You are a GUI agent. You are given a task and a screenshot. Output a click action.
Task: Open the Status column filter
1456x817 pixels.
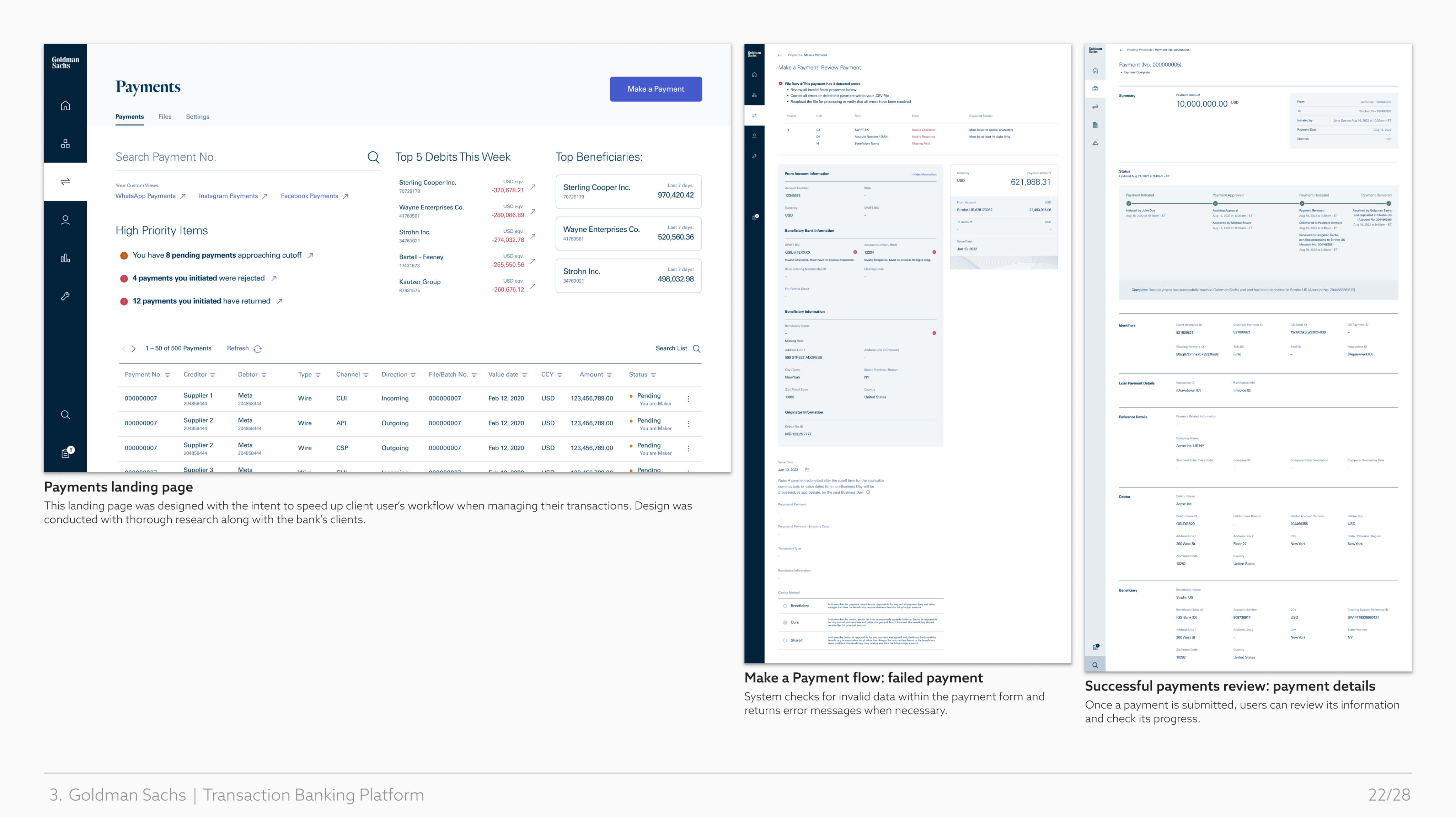[653, 375]
